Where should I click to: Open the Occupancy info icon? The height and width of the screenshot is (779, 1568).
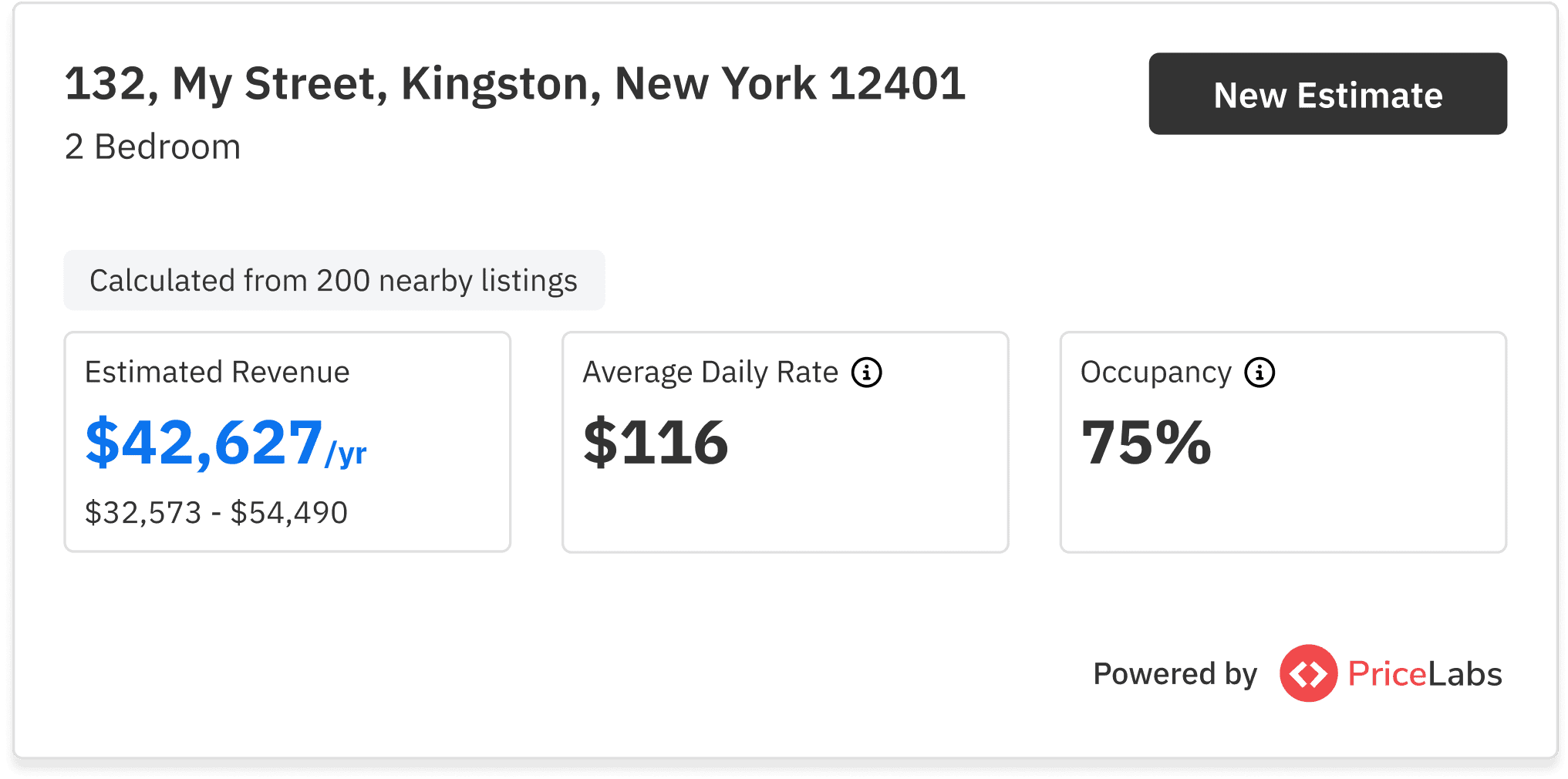(x=1259, y=373)
